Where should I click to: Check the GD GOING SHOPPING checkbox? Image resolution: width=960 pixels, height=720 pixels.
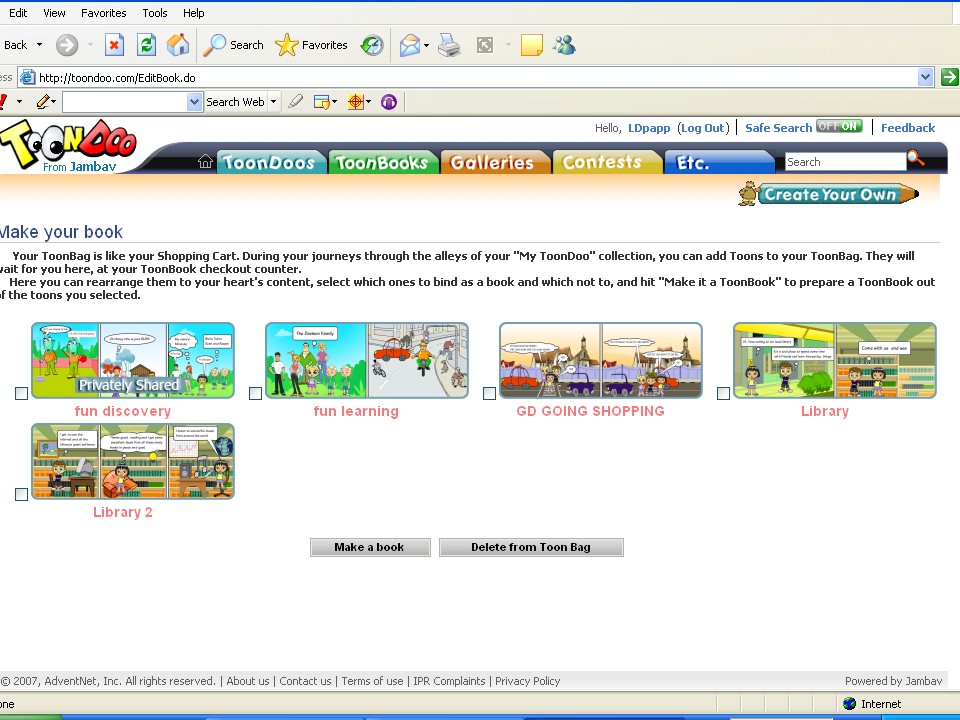click(489, 393)
